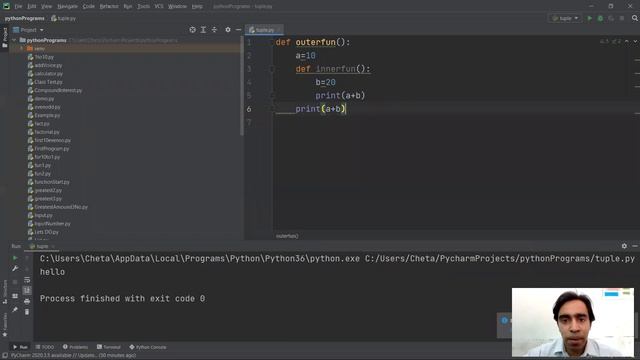Open Search Everywhere magnifier icon
640x360 pixels.
click(635, 18)
